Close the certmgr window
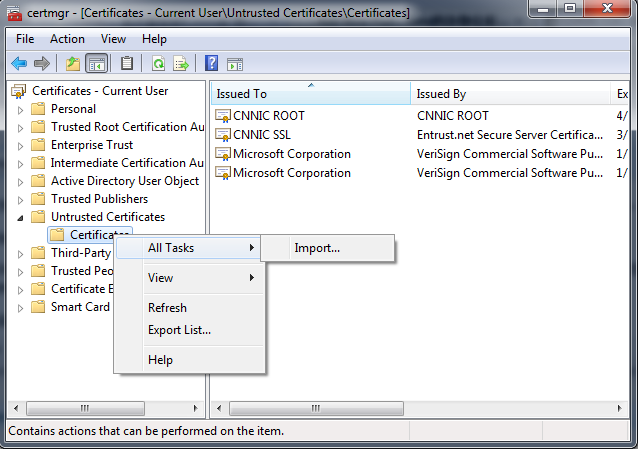The width and height of the screenshot is (638, 449). [607, 9]
